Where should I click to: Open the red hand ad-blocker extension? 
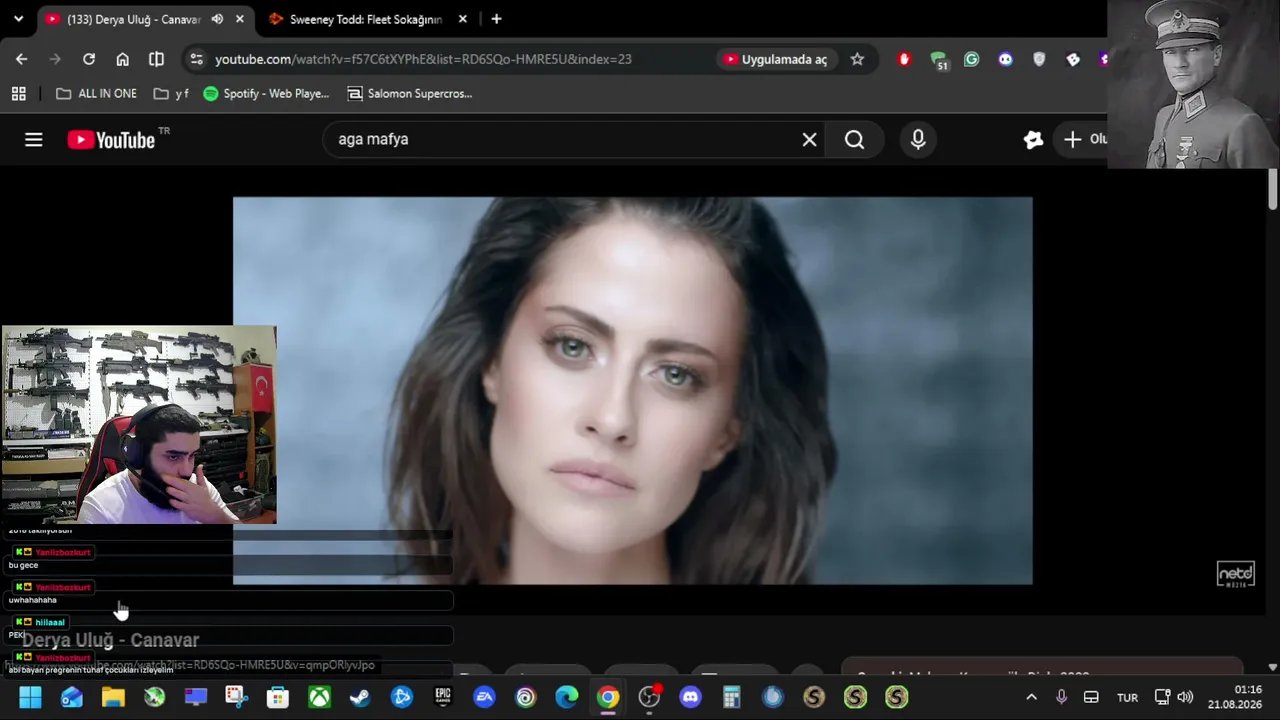(905, 59)
